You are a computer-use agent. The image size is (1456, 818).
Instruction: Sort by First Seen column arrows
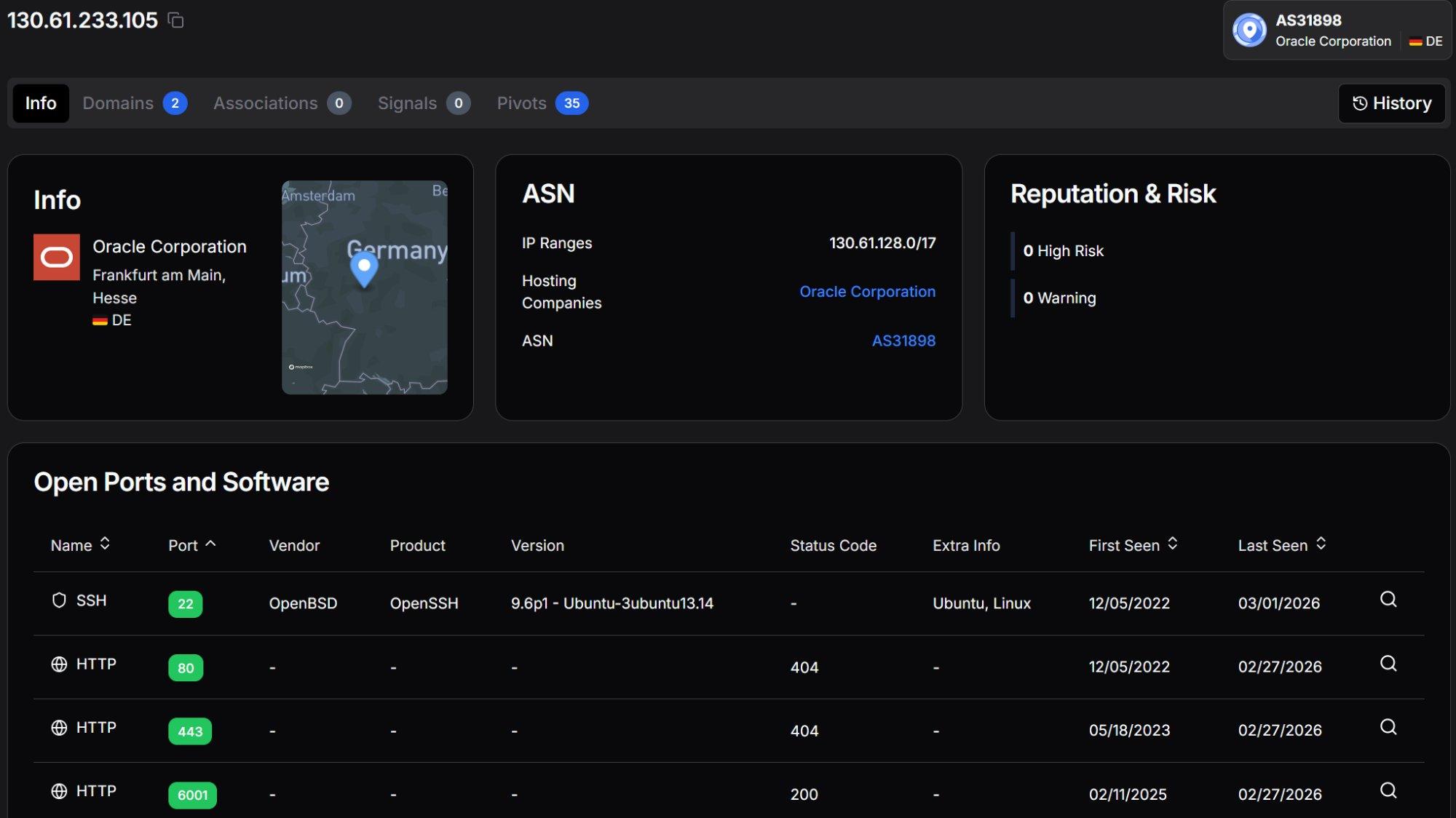coord(1172,544)
